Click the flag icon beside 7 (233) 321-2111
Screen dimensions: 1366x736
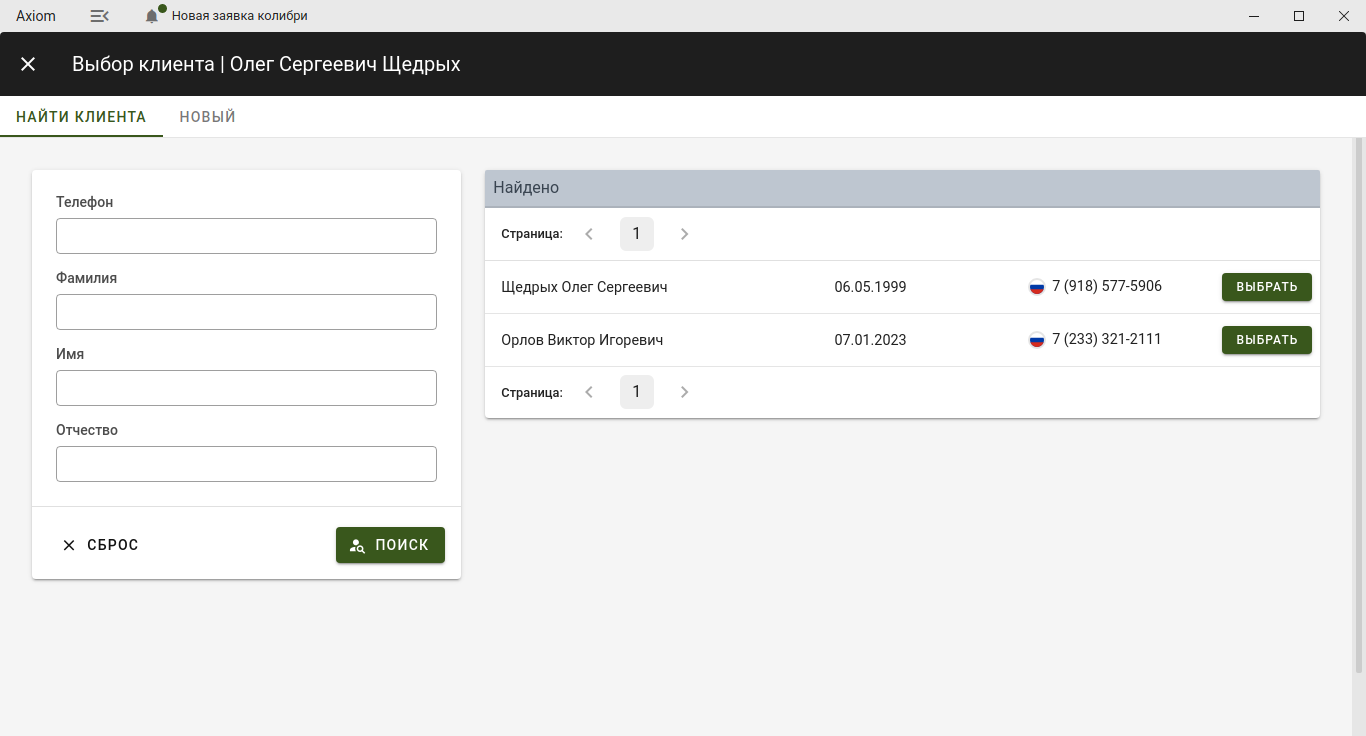tap(1037, 340)
